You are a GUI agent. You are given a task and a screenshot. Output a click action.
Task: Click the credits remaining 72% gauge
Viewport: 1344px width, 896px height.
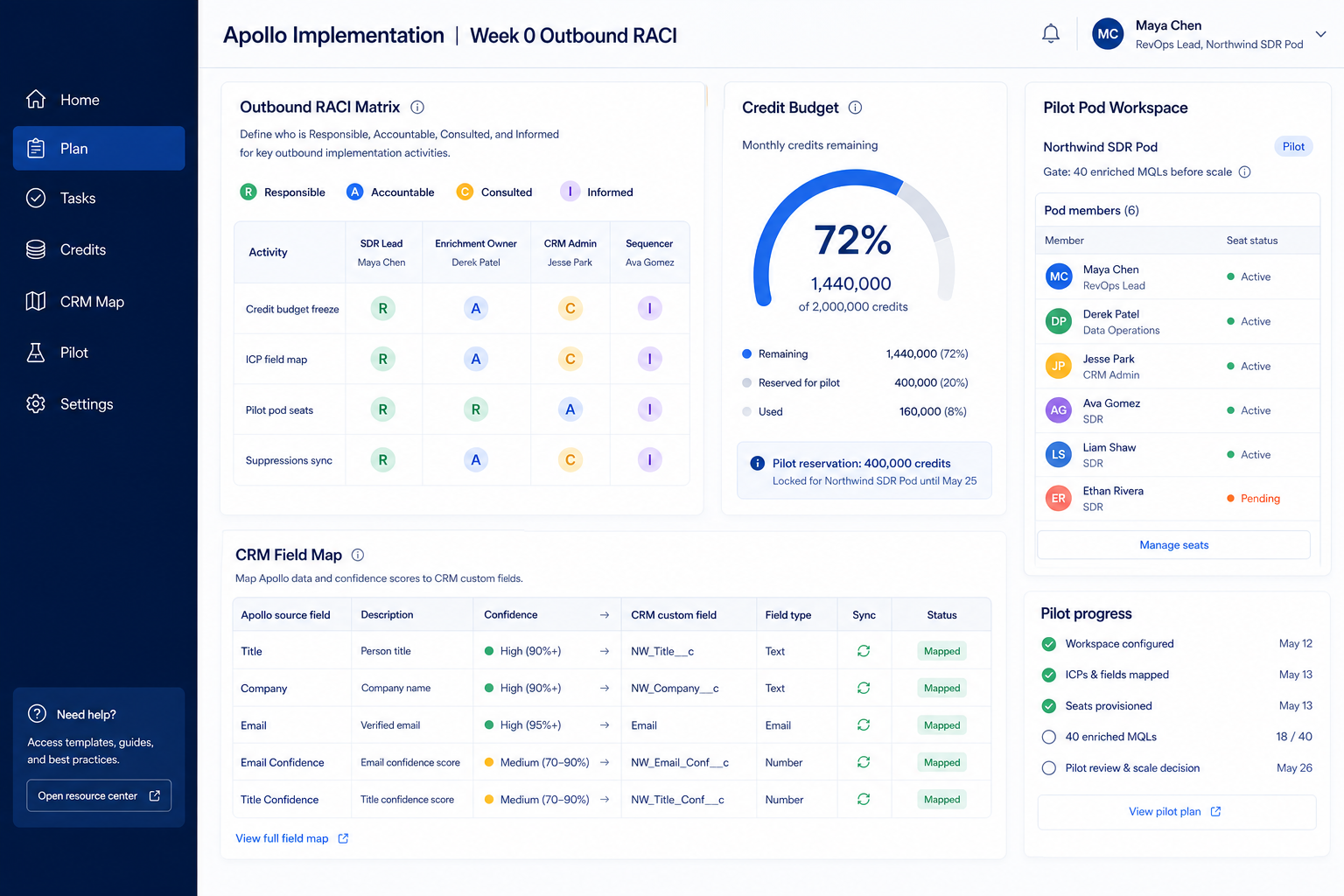pyautogui.click(x=853, y=241)
